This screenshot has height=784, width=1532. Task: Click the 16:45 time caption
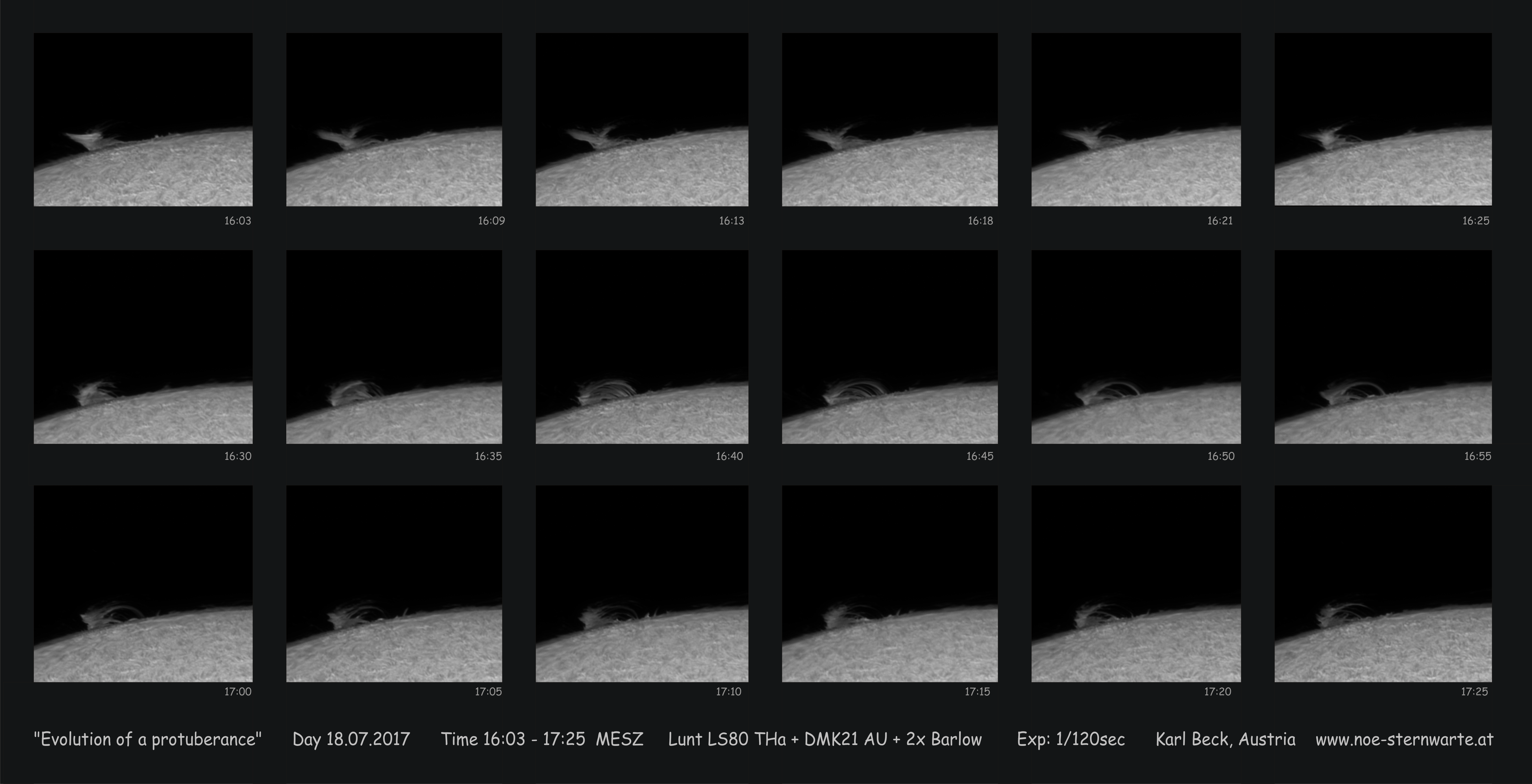(x=980, y=456)
